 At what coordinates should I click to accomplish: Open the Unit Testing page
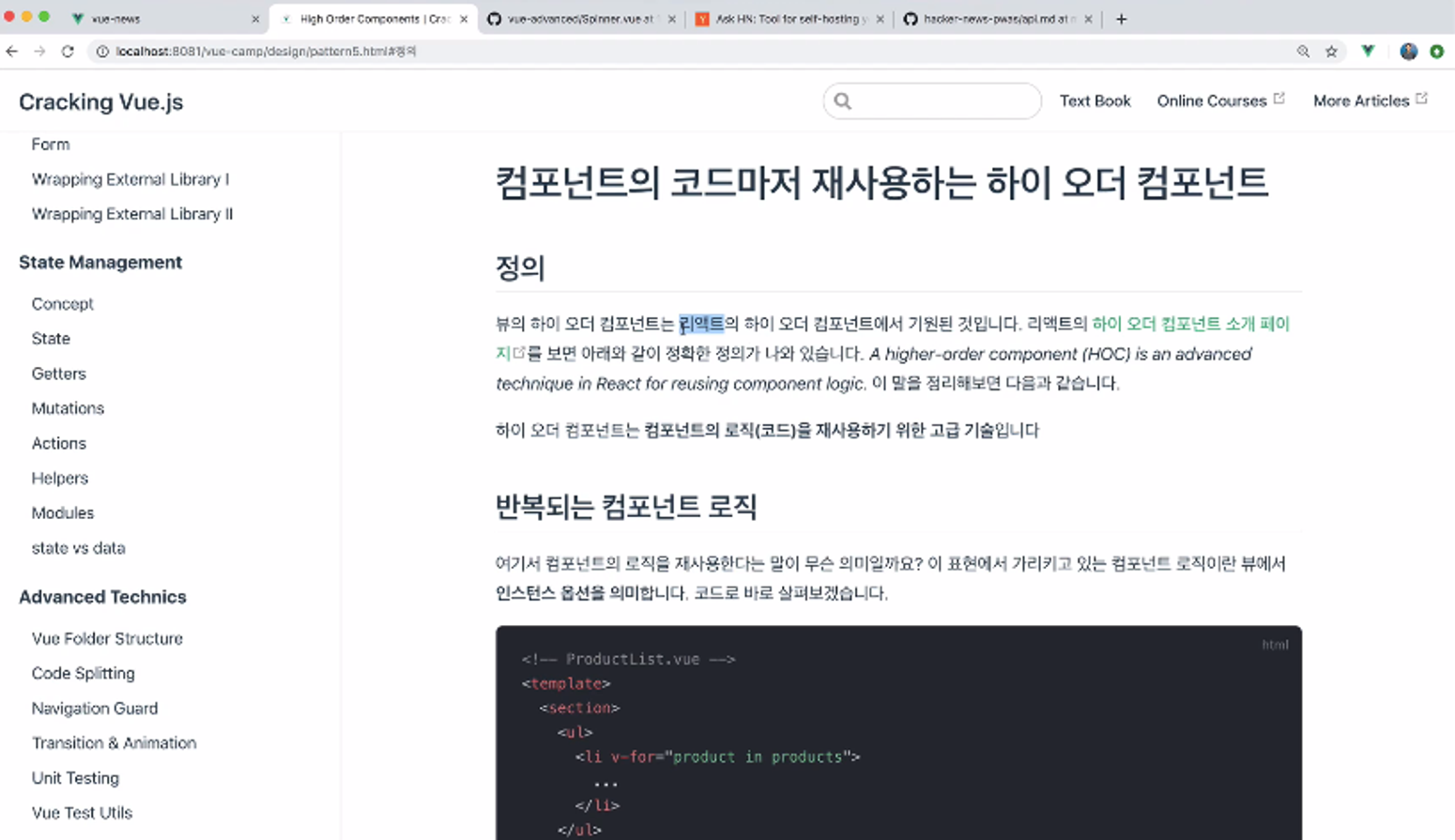[75, 778]
